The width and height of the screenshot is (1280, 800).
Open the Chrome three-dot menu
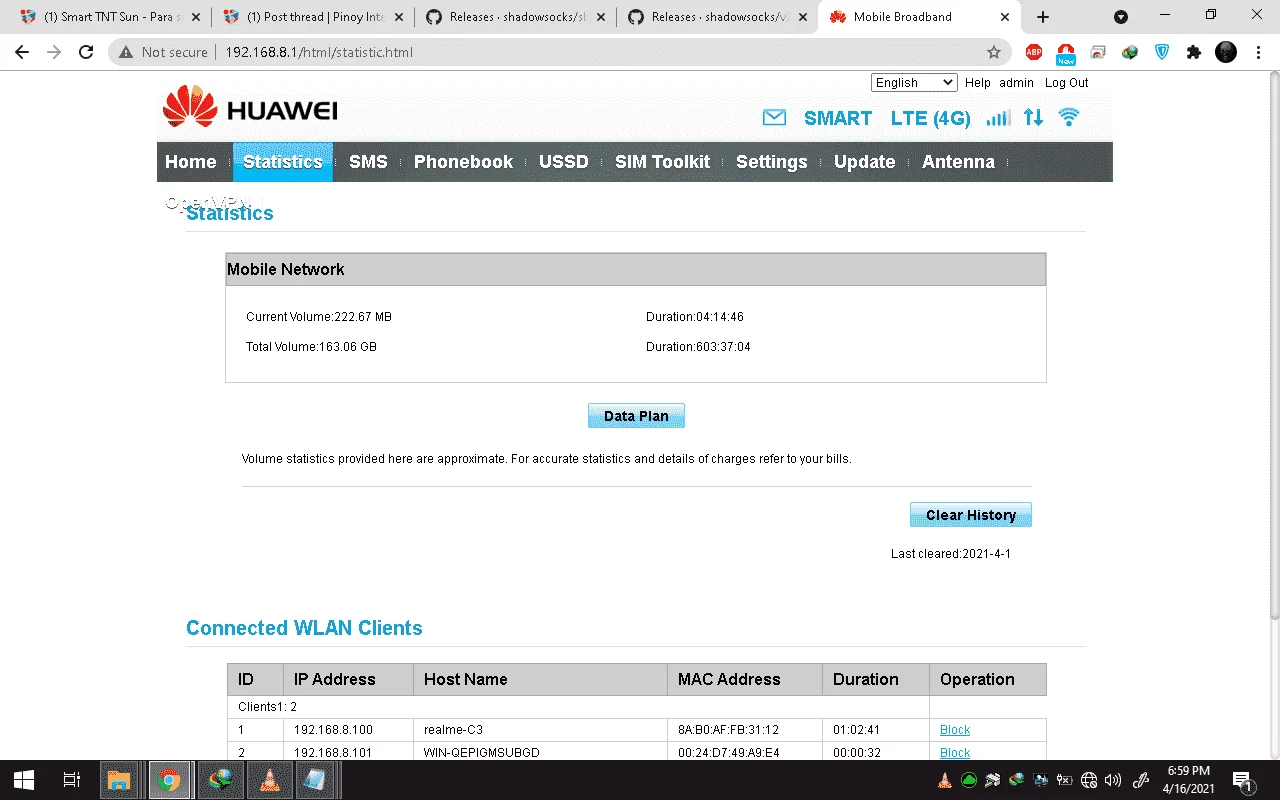click(x=1258, y=52)
